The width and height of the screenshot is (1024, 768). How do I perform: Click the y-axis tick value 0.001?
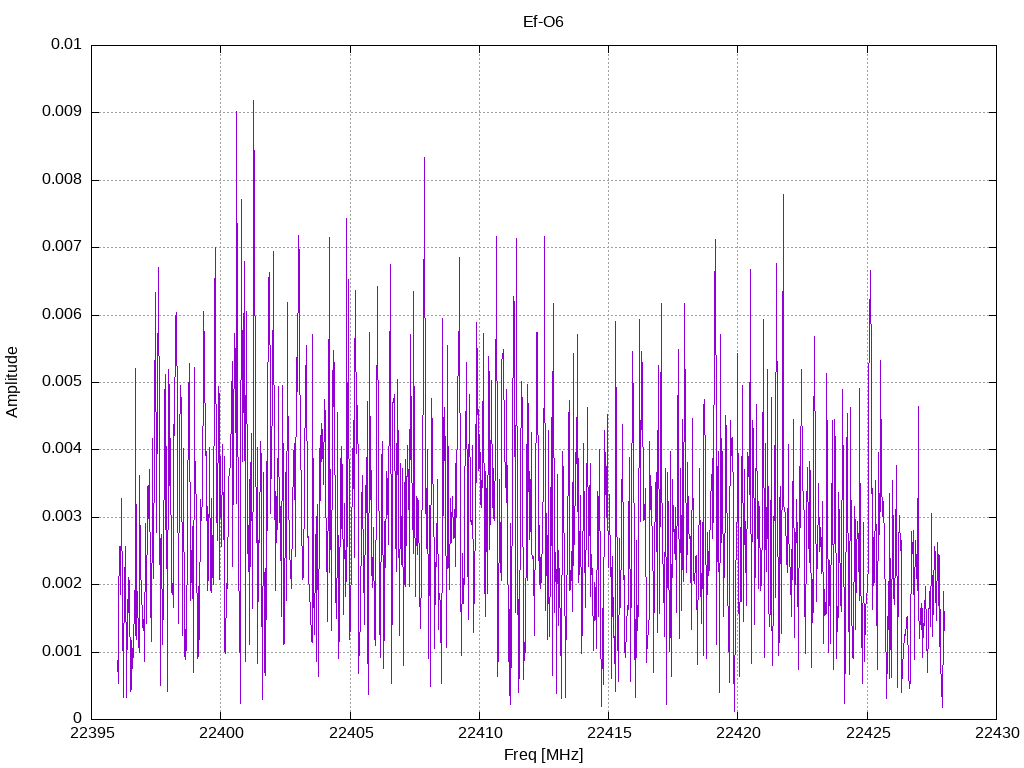[x=62, y=652]
